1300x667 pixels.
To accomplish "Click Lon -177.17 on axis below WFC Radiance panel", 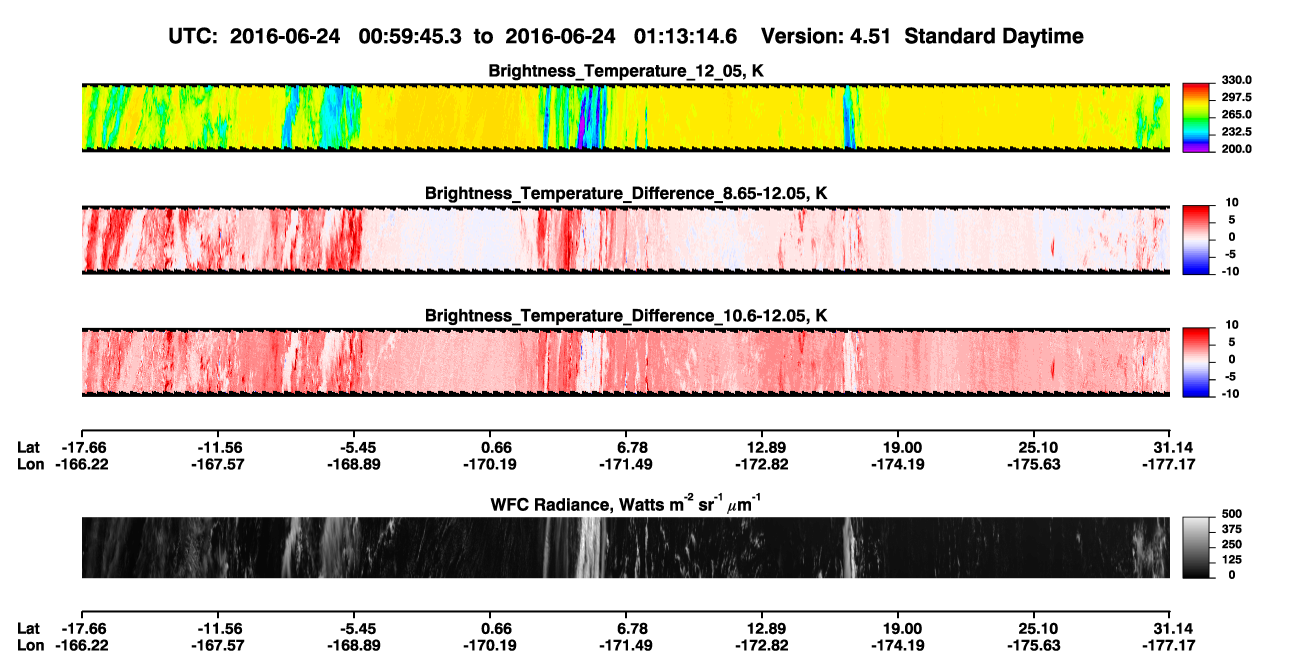I will [x=1170, y=645].
